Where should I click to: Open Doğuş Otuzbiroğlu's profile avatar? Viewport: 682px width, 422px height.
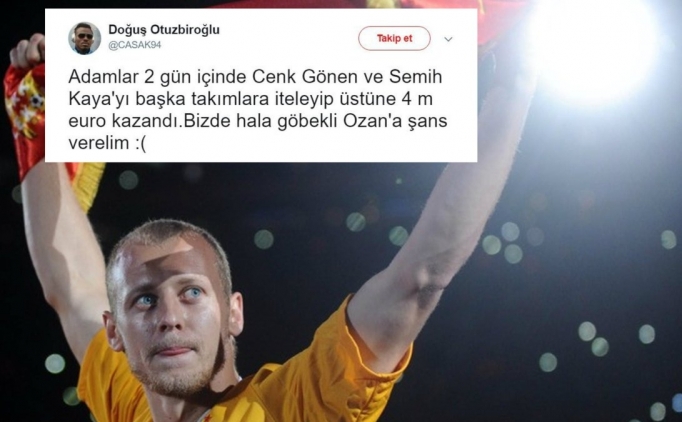tap(84, 38)
